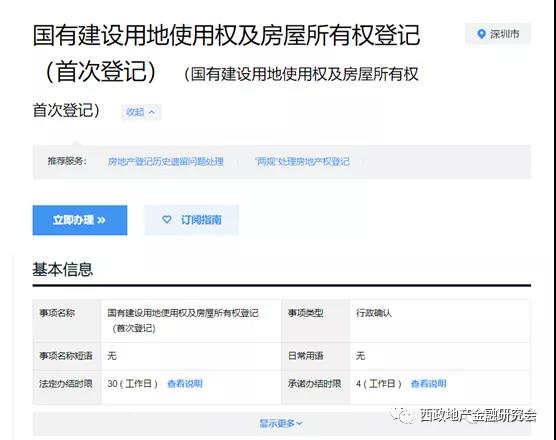Open "两规"处理房地产权登记 link
This screenshot has width=556, height=440.
point(302,162)
